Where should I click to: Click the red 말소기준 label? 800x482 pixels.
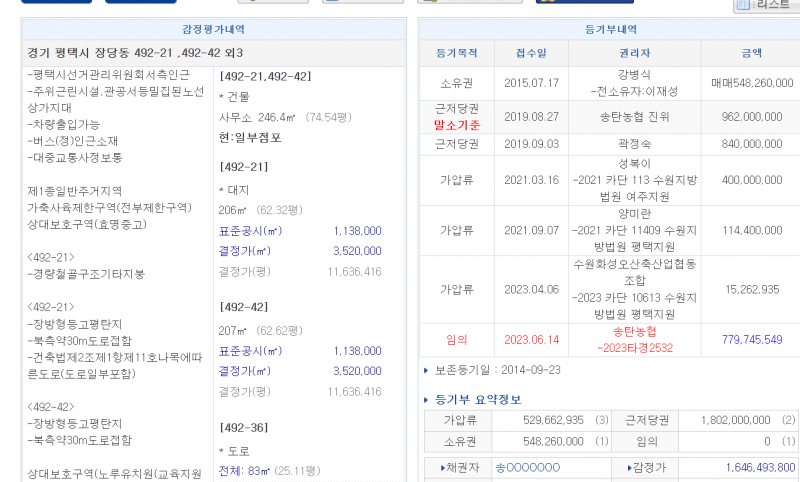457,125
